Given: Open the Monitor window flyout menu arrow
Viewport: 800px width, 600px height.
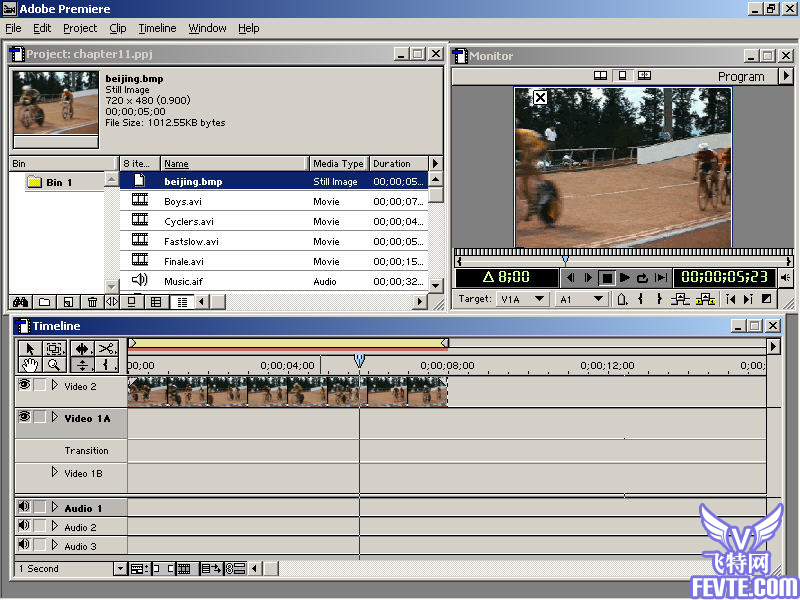Looking at the screenshot, I should 786,76.
